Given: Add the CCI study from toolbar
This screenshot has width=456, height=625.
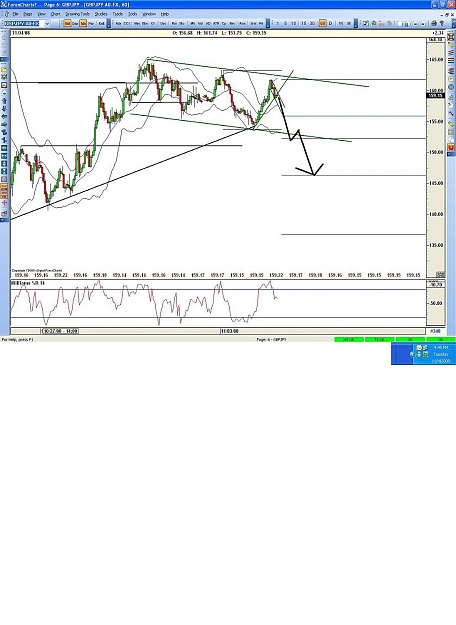Looking at the screenshot, I should 127,24.
